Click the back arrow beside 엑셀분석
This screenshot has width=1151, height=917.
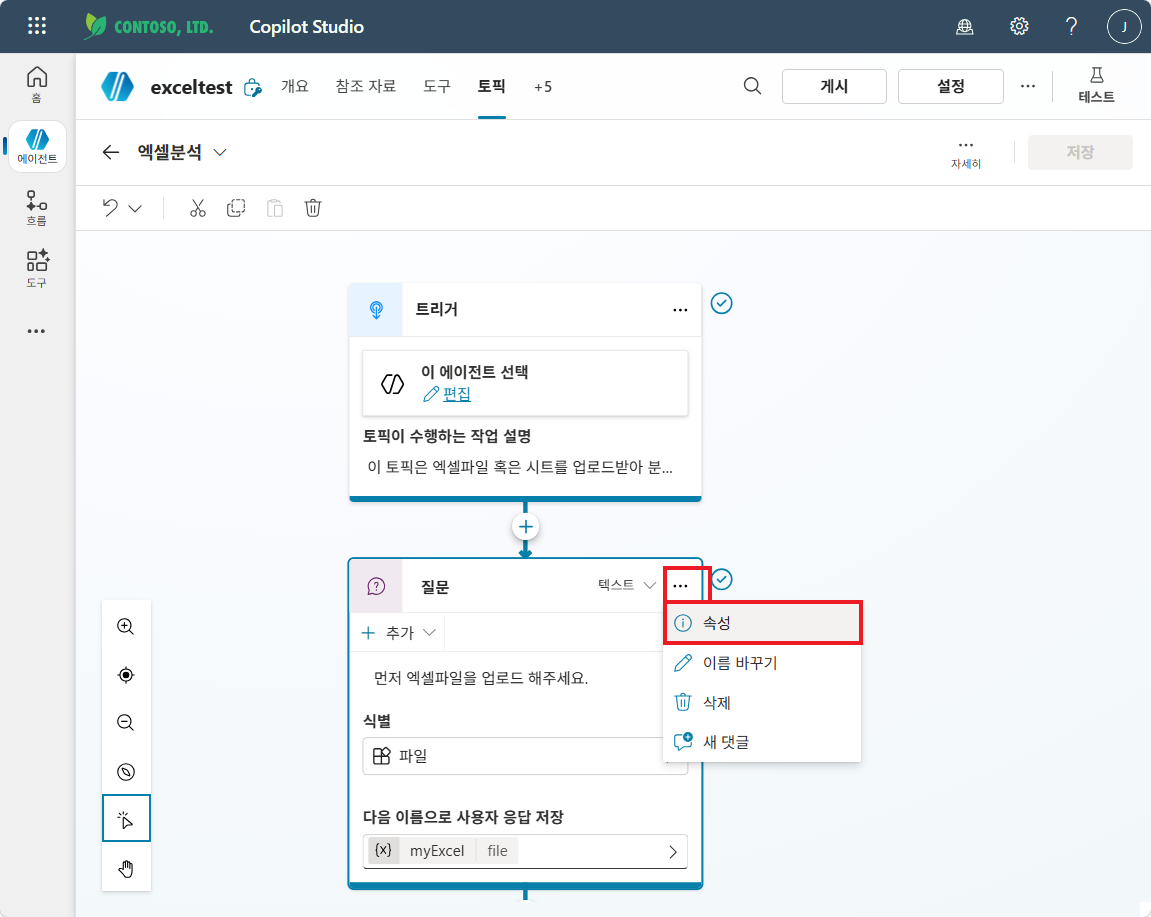coord(111,152)
